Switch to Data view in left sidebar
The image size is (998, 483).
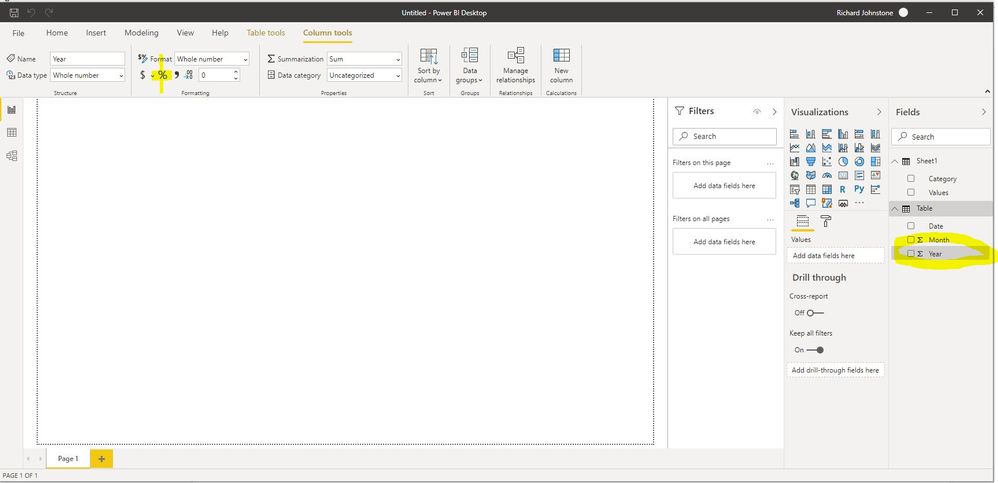[x=11, y=132]
